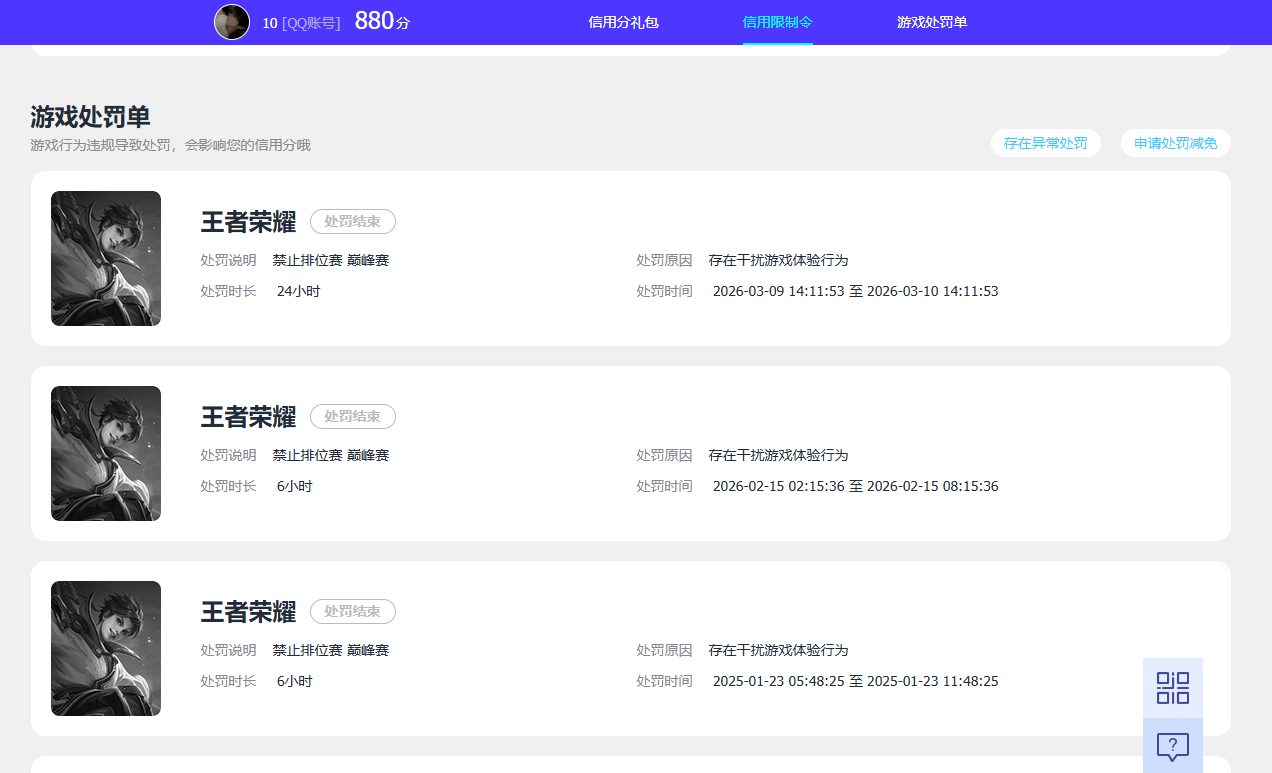This screenshot has width=1272, height=773.
Task: Select the time range starting 2026-02-15 02:15:36
Action: pyautogui.click(x=855, y=486)
